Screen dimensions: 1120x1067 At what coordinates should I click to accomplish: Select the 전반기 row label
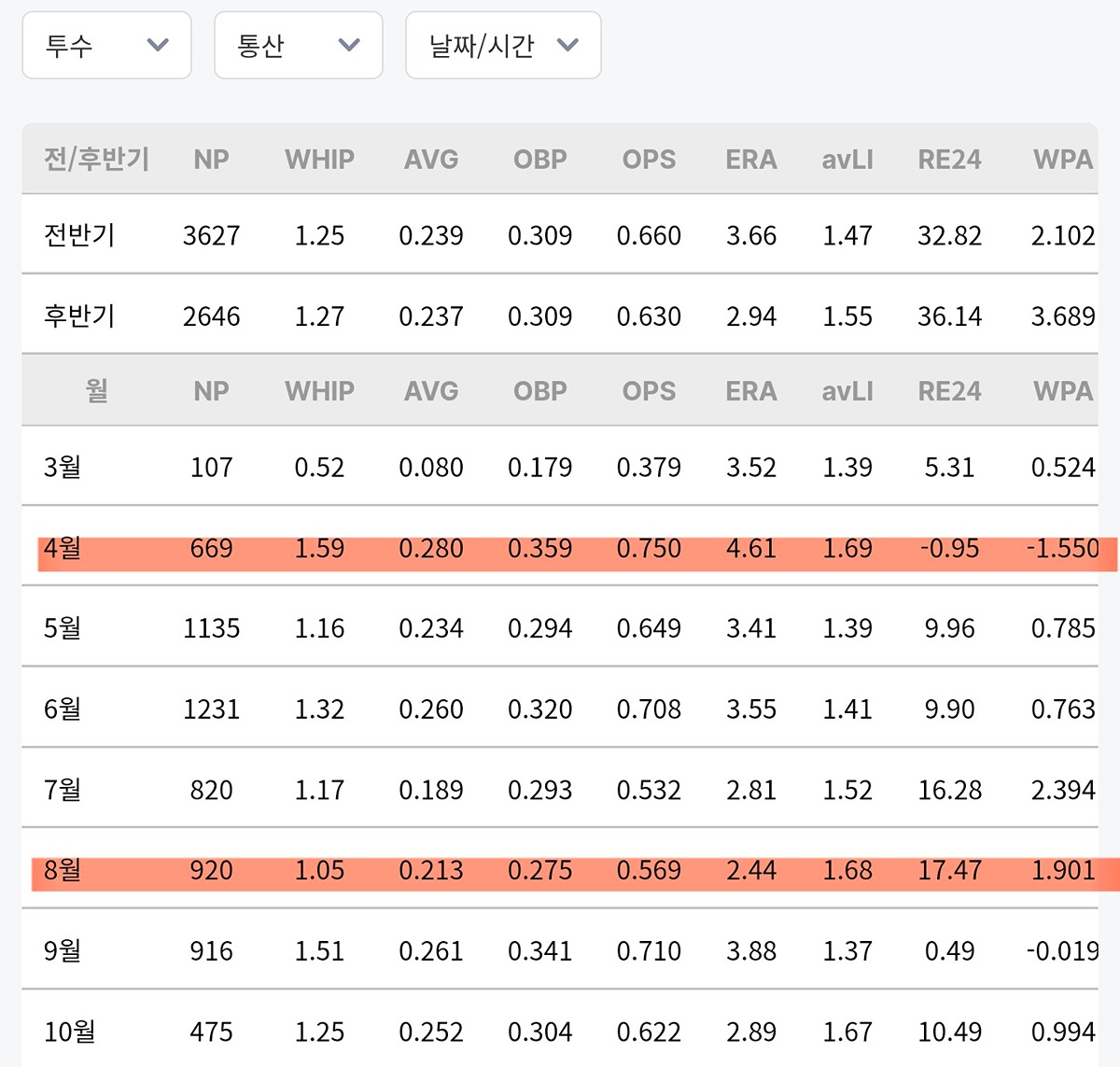click(79, 235)
